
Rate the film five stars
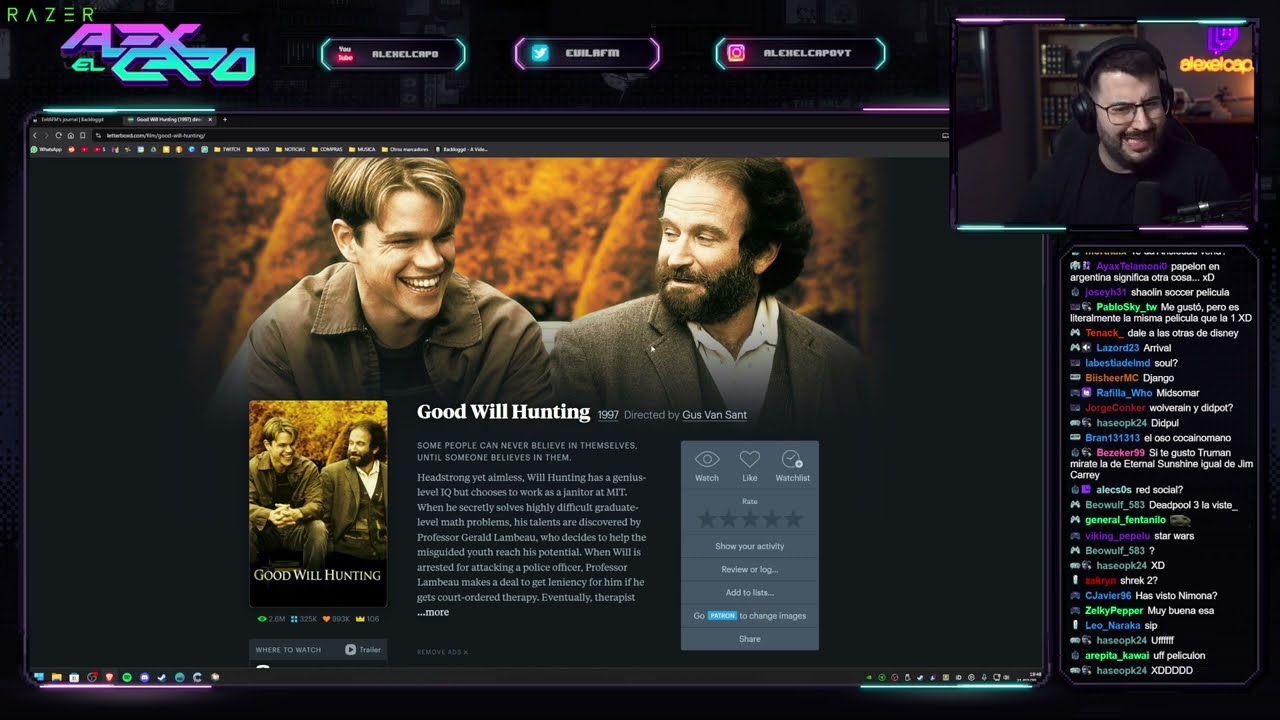793,518
